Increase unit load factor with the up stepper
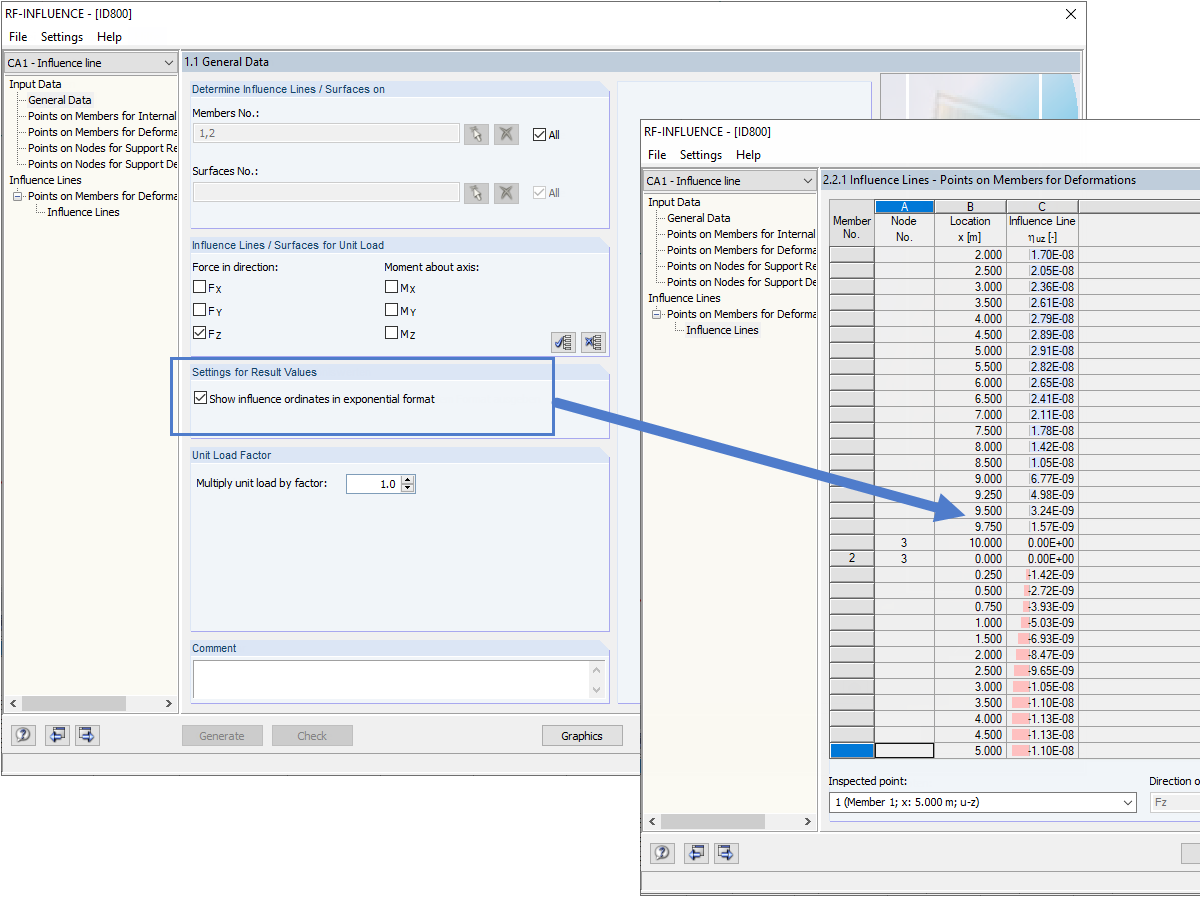Viewport: 1200px width, 900px height. [407, 477]
